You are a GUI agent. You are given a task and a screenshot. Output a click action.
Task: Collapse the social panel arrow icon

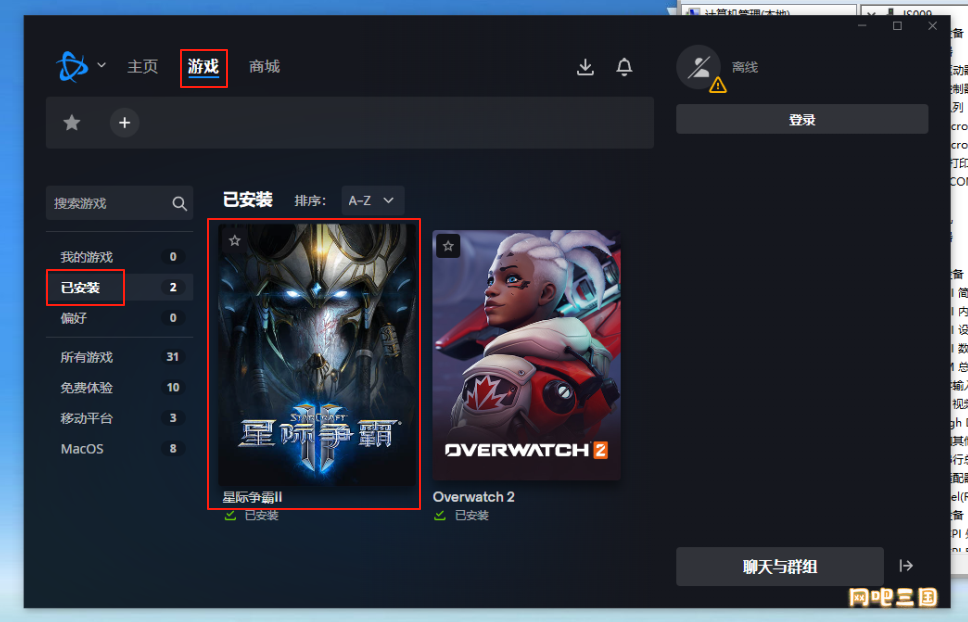[906, 566]
